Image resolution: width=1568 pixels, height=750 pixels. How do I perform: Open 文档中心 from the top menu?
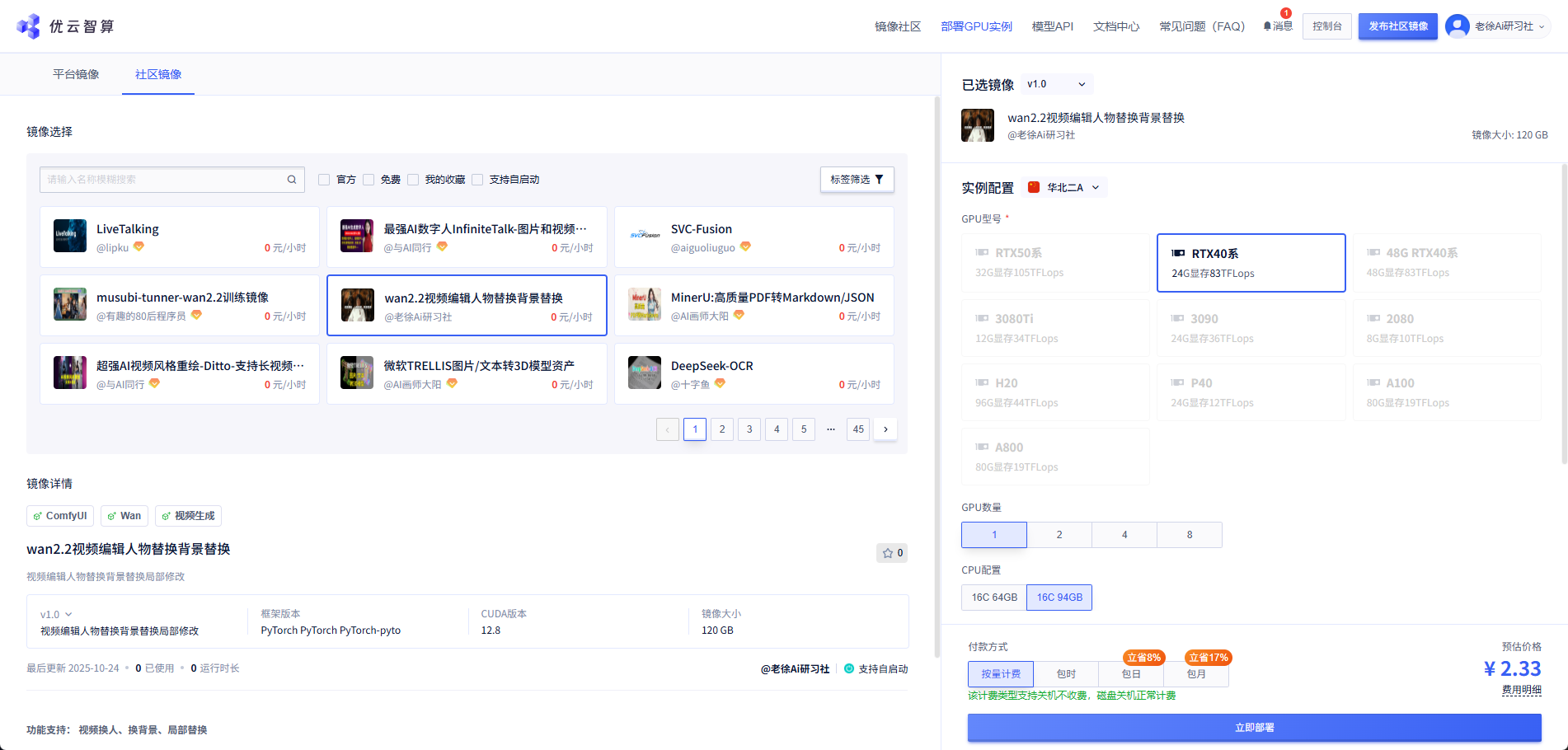click(x=1115, y=26)
